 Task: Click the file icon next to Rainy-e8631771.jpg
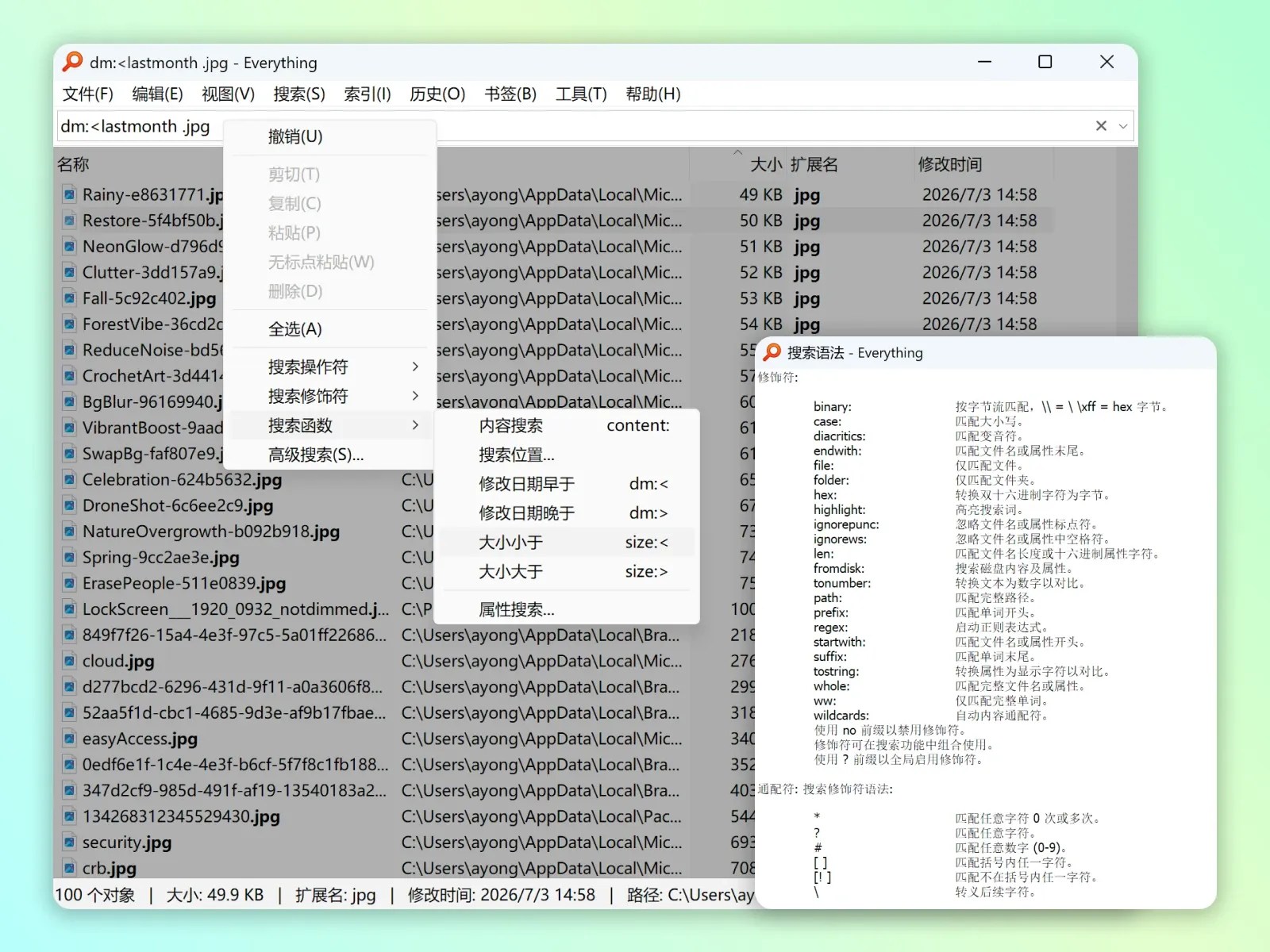70,194
